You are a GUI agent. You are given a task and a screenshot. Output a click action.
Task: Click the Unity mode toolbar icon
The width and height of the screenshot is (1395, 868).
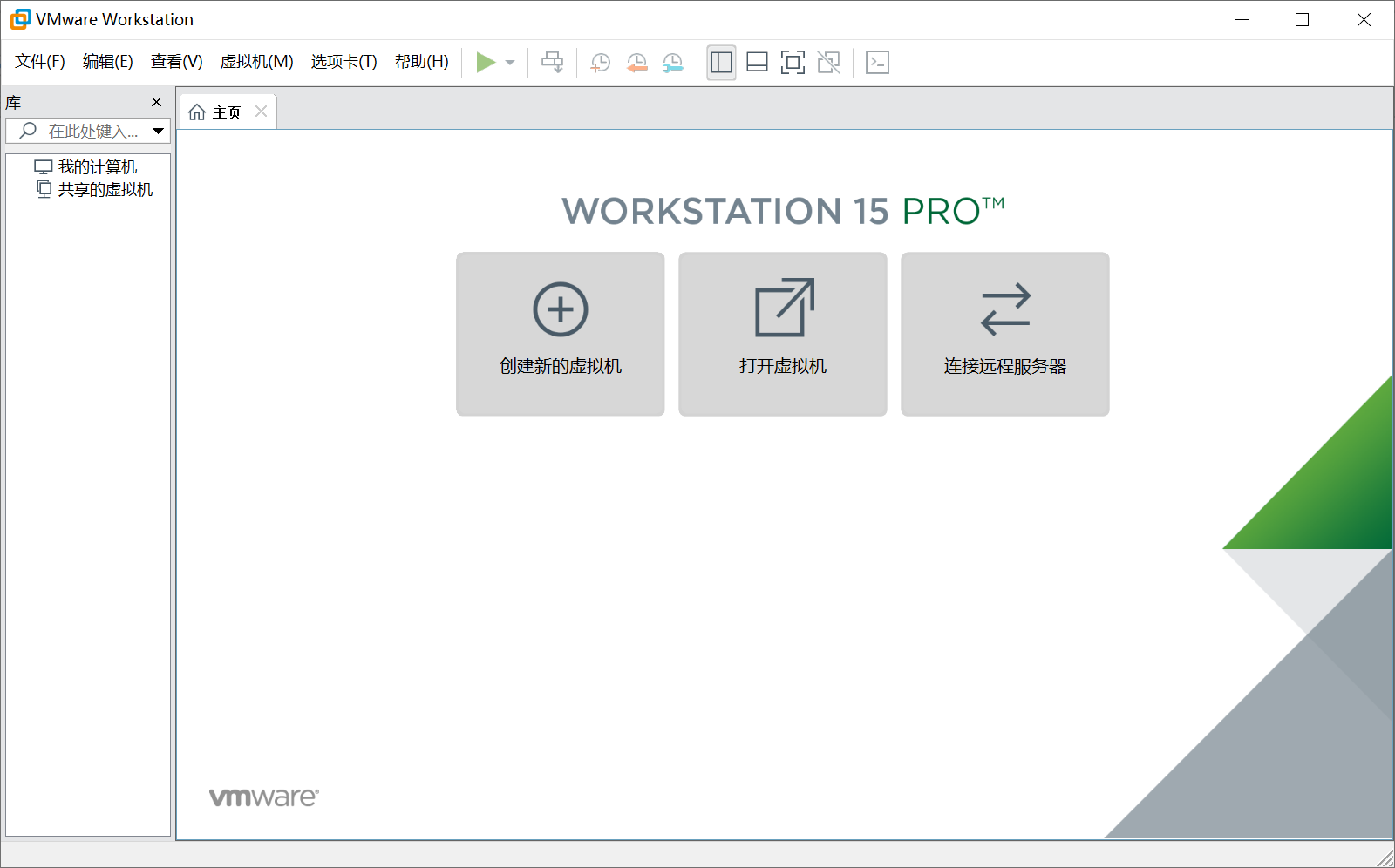[828, 62]
